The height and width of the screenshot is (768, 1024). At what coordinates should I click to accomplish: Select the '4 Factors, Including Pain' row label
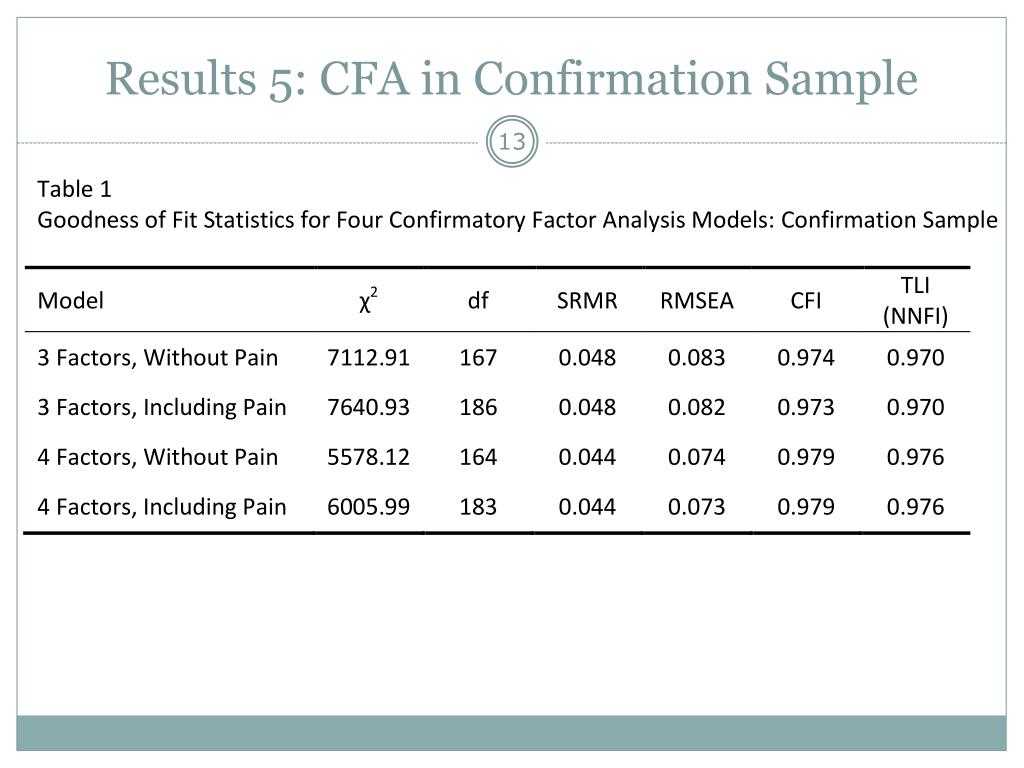(162, 507)
